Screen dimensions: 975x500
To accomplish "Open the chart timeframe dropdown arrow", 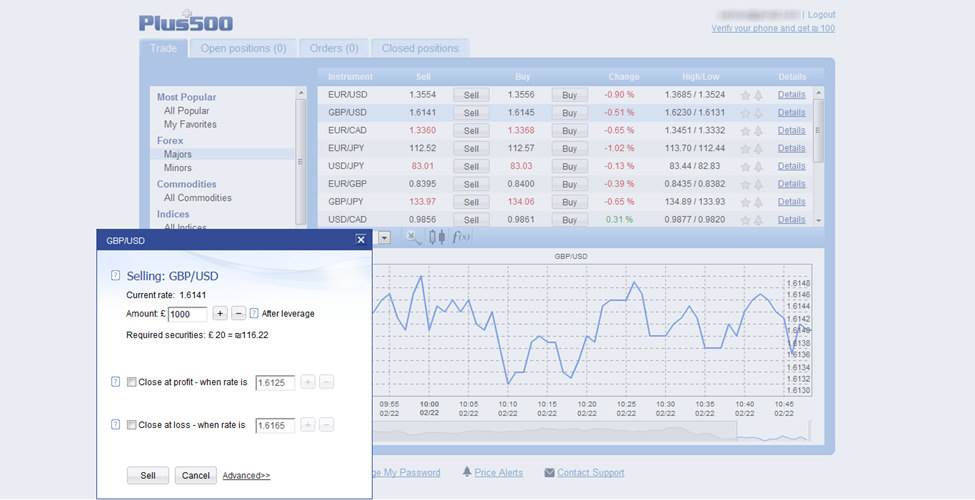I will (384, 238).
